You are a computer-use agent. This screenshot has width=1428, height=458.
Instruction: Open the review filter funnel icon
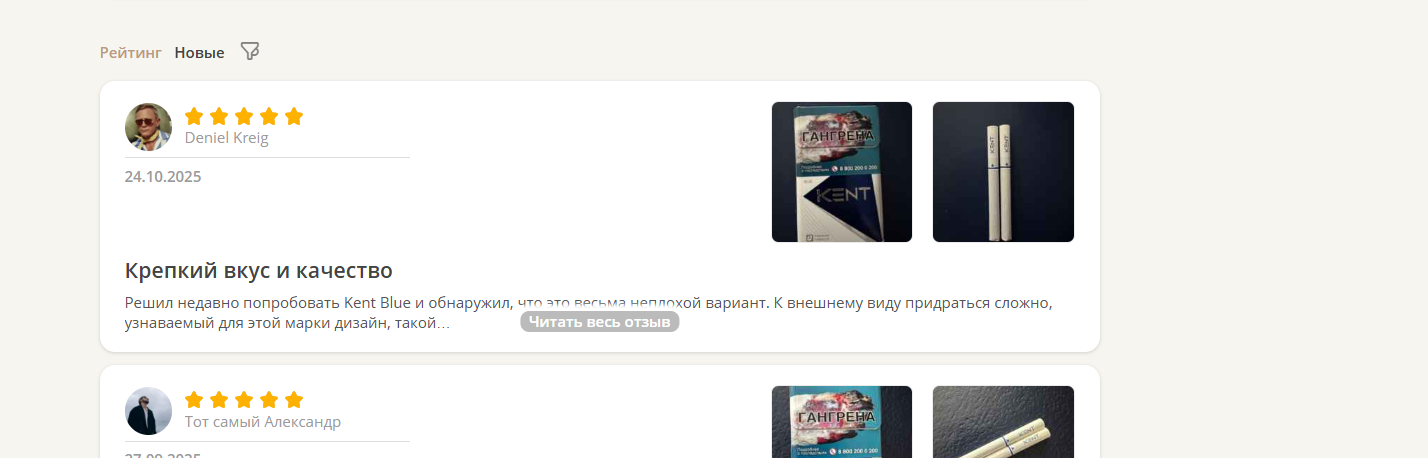click(x=250, y=51)
